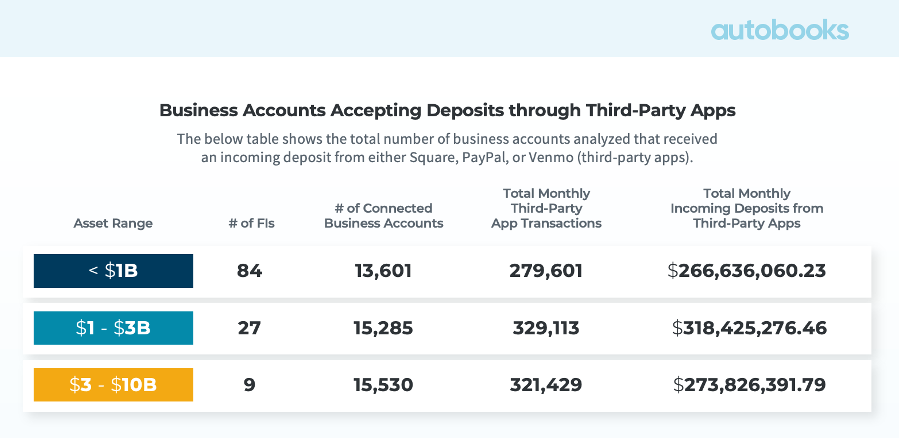Click the 321,429 transactions value
This screenshot has height=438, width=900.
tap(546, 384)
